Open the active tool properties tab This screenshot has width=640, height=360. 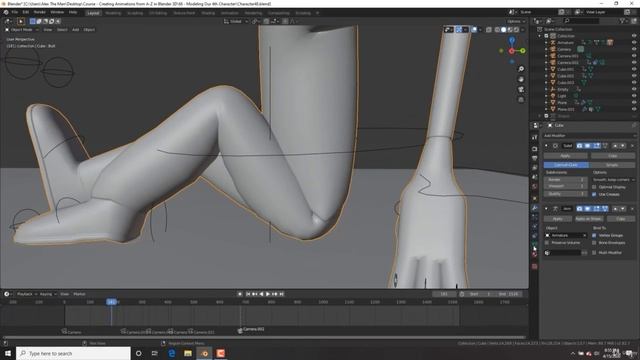tap(535, 138)
